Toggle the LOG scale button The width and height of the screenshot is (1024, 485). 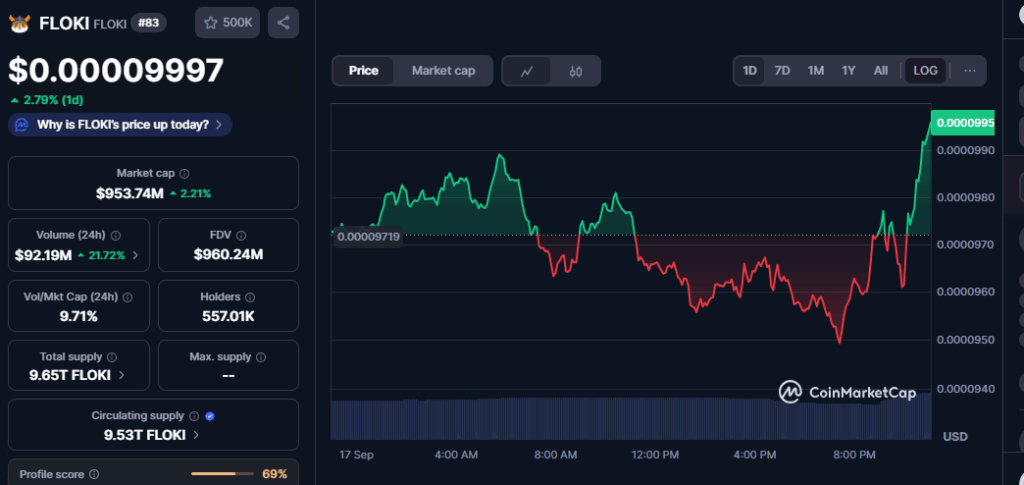[x=925, y=71]
